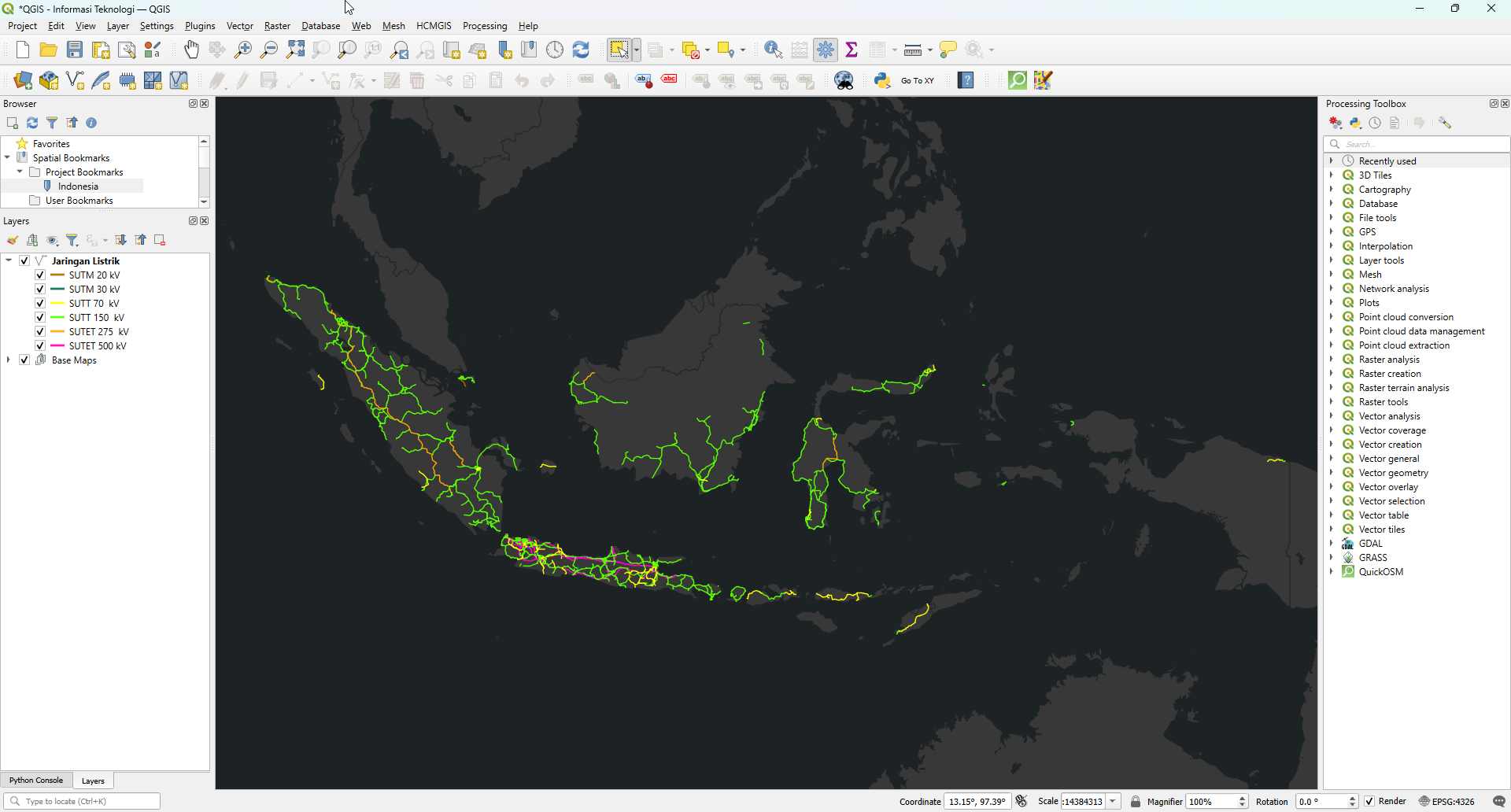Disable the Render checkbox in status bar
Image resolution: width=1511 pixels, height=812 pixels.
pos(1370,801)
